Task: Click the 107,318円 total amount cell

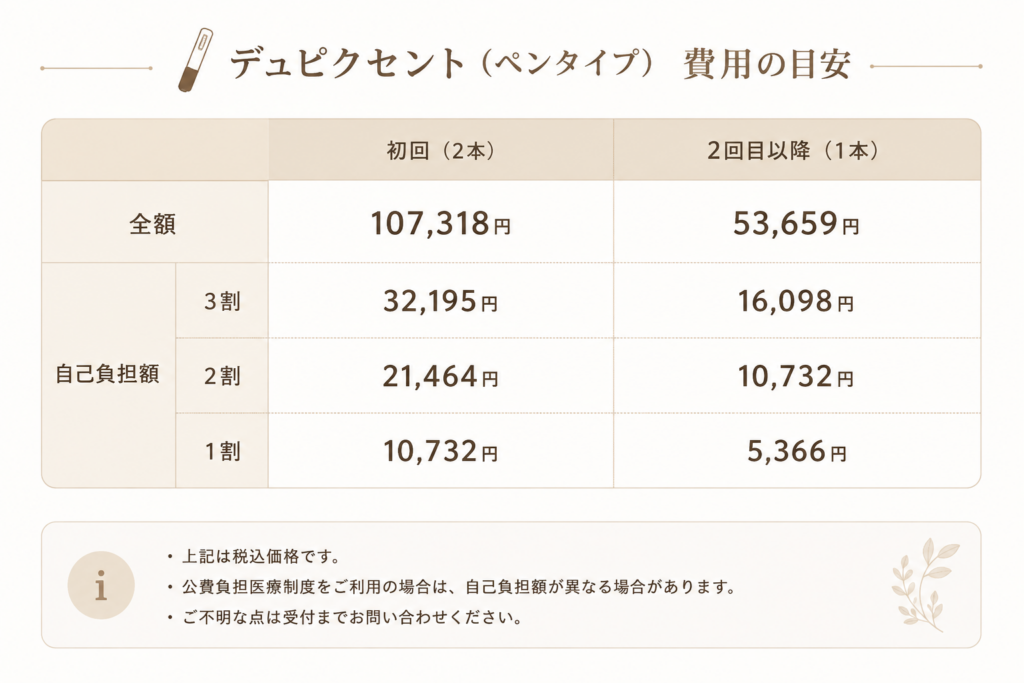Action: pyautogui.click(x=441, y=223)
